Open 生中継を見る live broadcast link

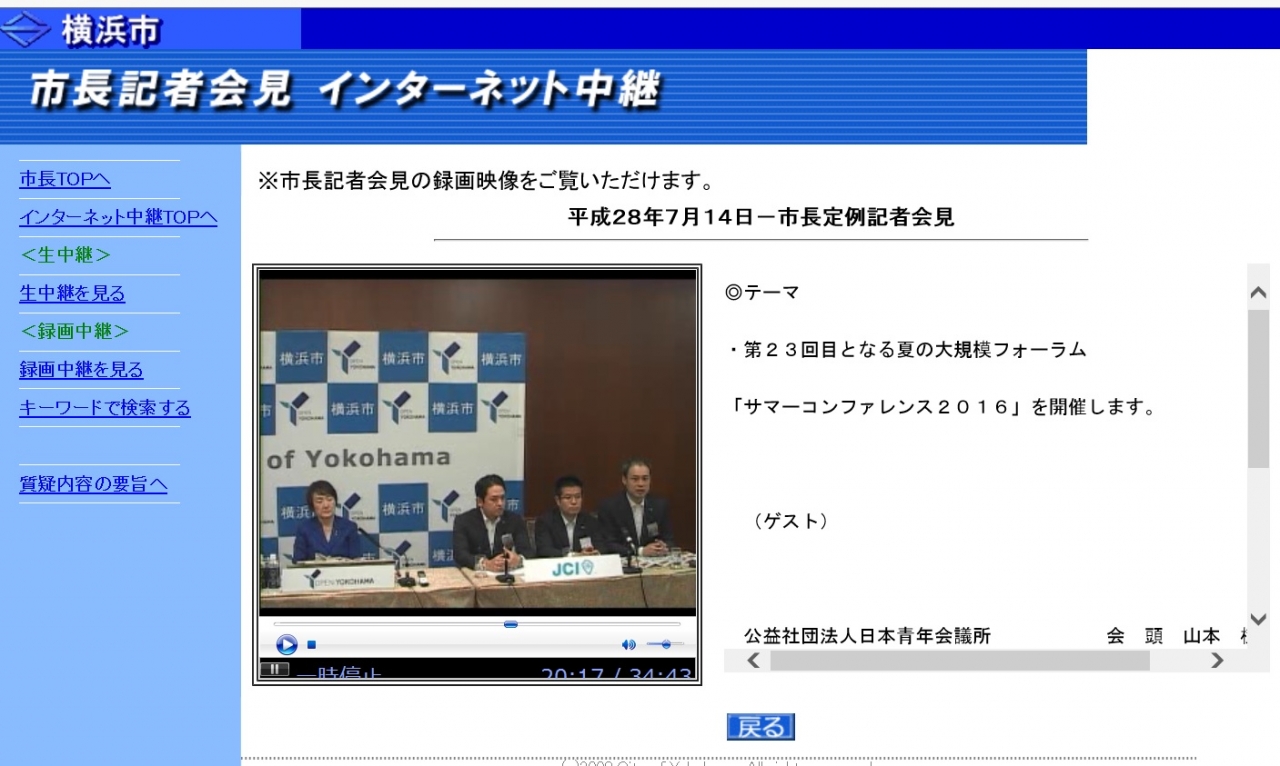72,294
